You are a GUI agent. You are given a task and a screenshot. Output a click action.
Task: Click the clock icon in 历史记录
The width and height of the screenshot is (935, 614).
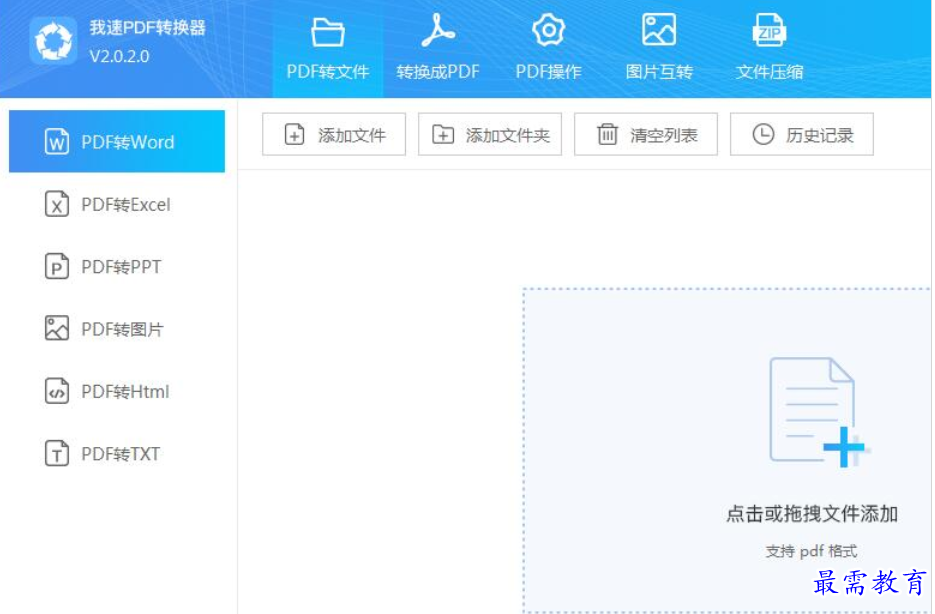point(763,134)
